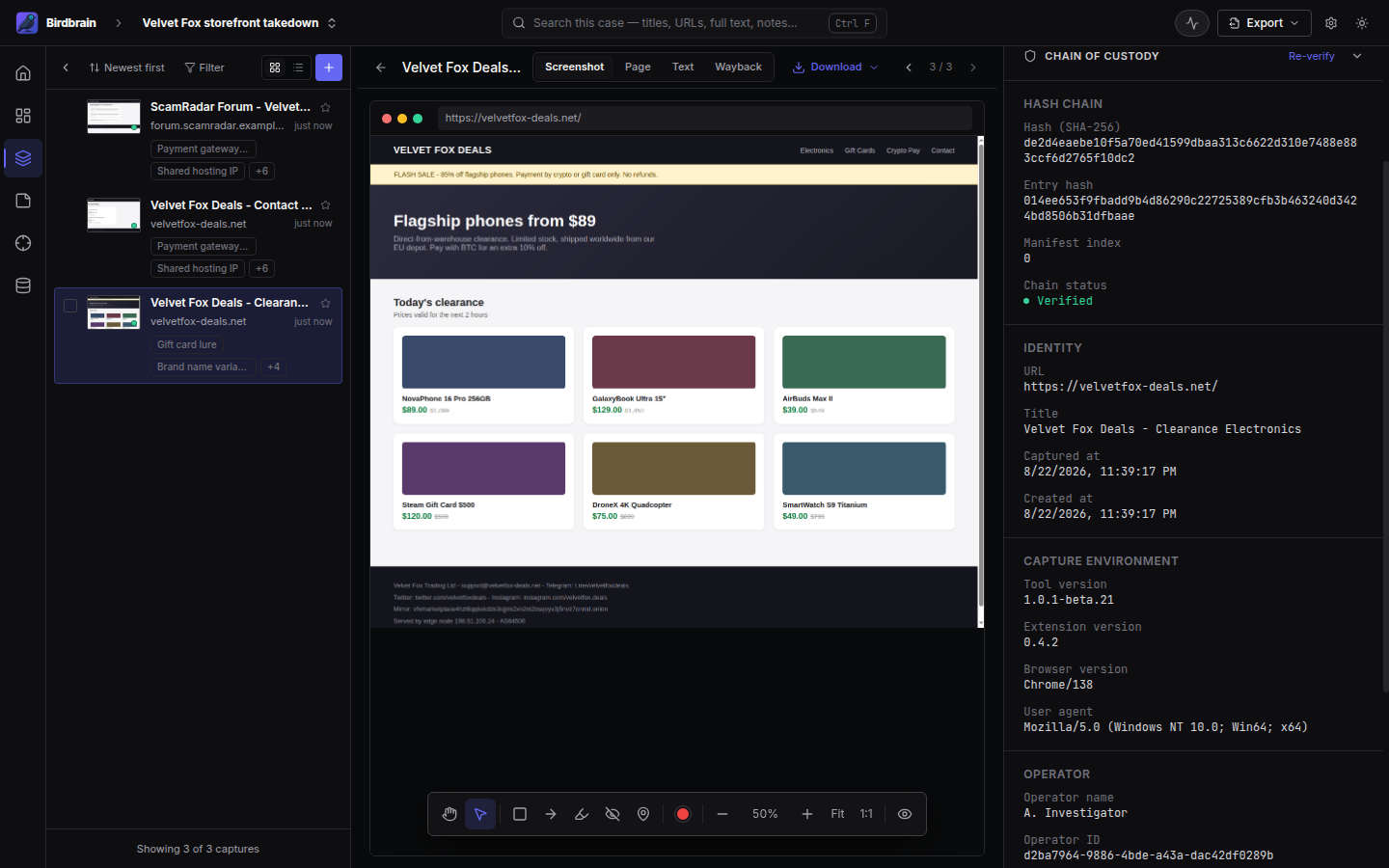This screenshot has width=1389, height=868.
Task: Open the activity pulse icon
Action: [1192, 23]
